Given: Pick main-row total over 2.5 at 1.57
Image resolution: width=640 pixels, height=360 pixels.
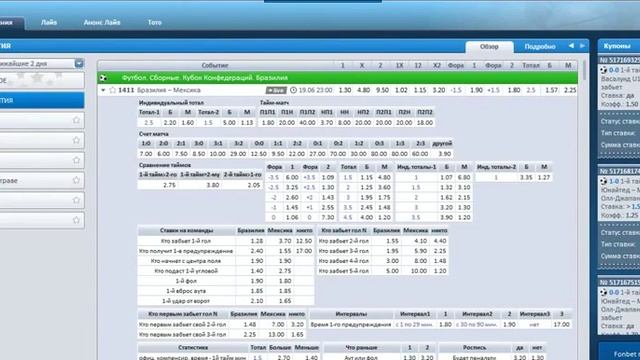Looking at the screenshot, I should point(551,90).
